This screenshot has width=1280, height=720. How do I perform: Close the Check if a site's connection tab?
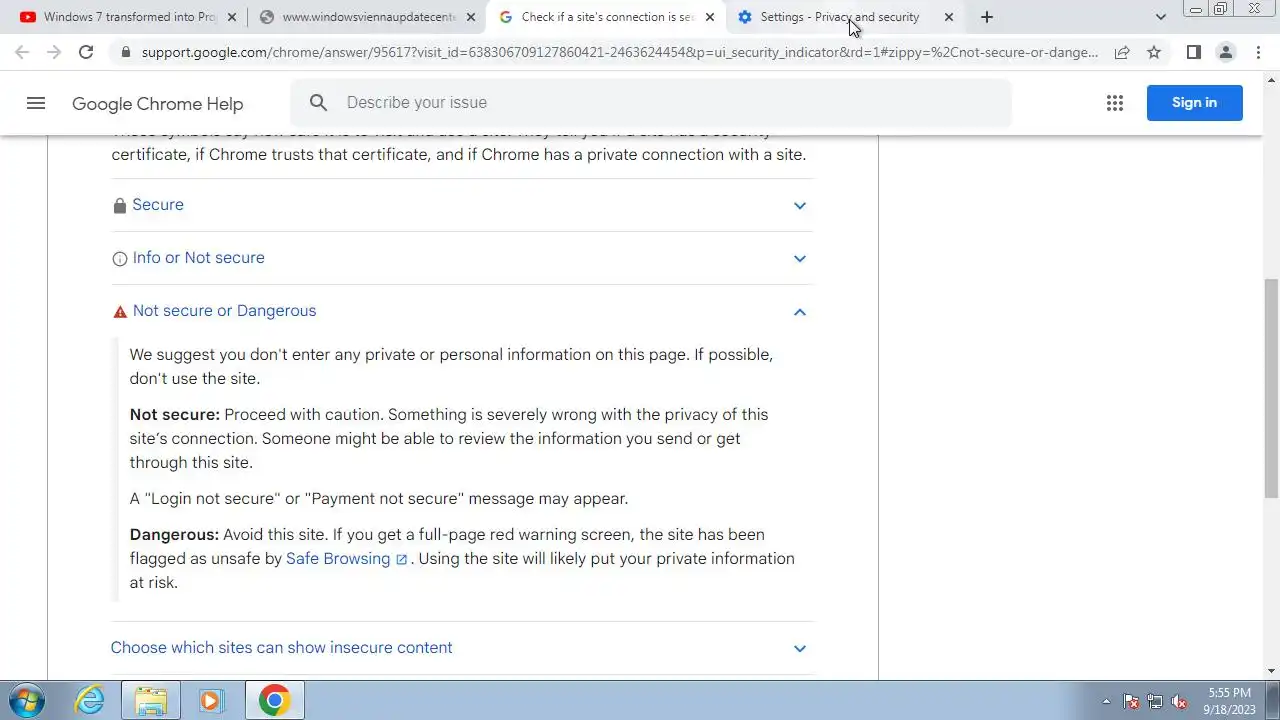coord(710,17)
